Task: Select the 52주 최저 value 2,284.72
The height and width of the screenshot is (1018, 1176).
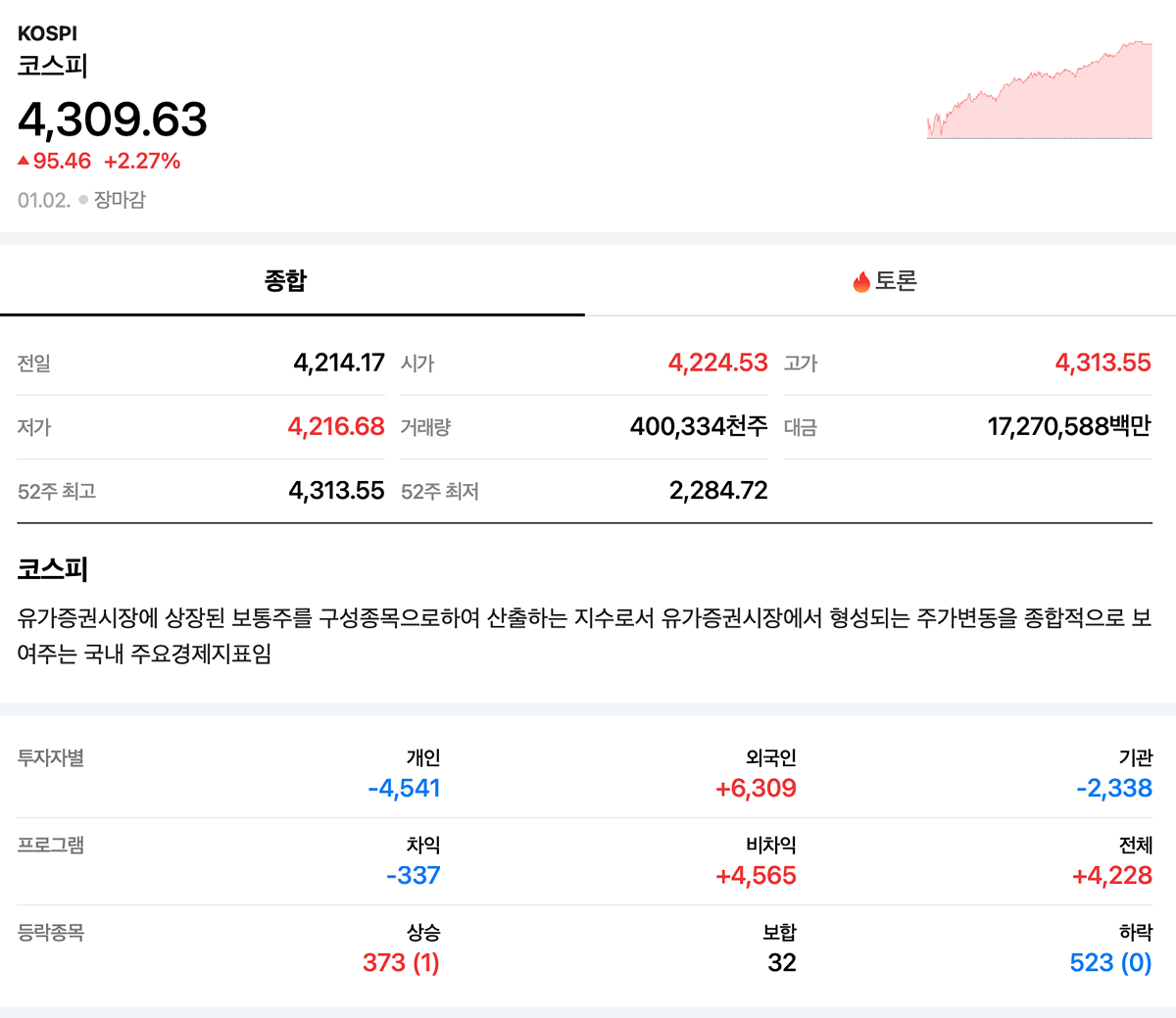Action: pos(717,490)
